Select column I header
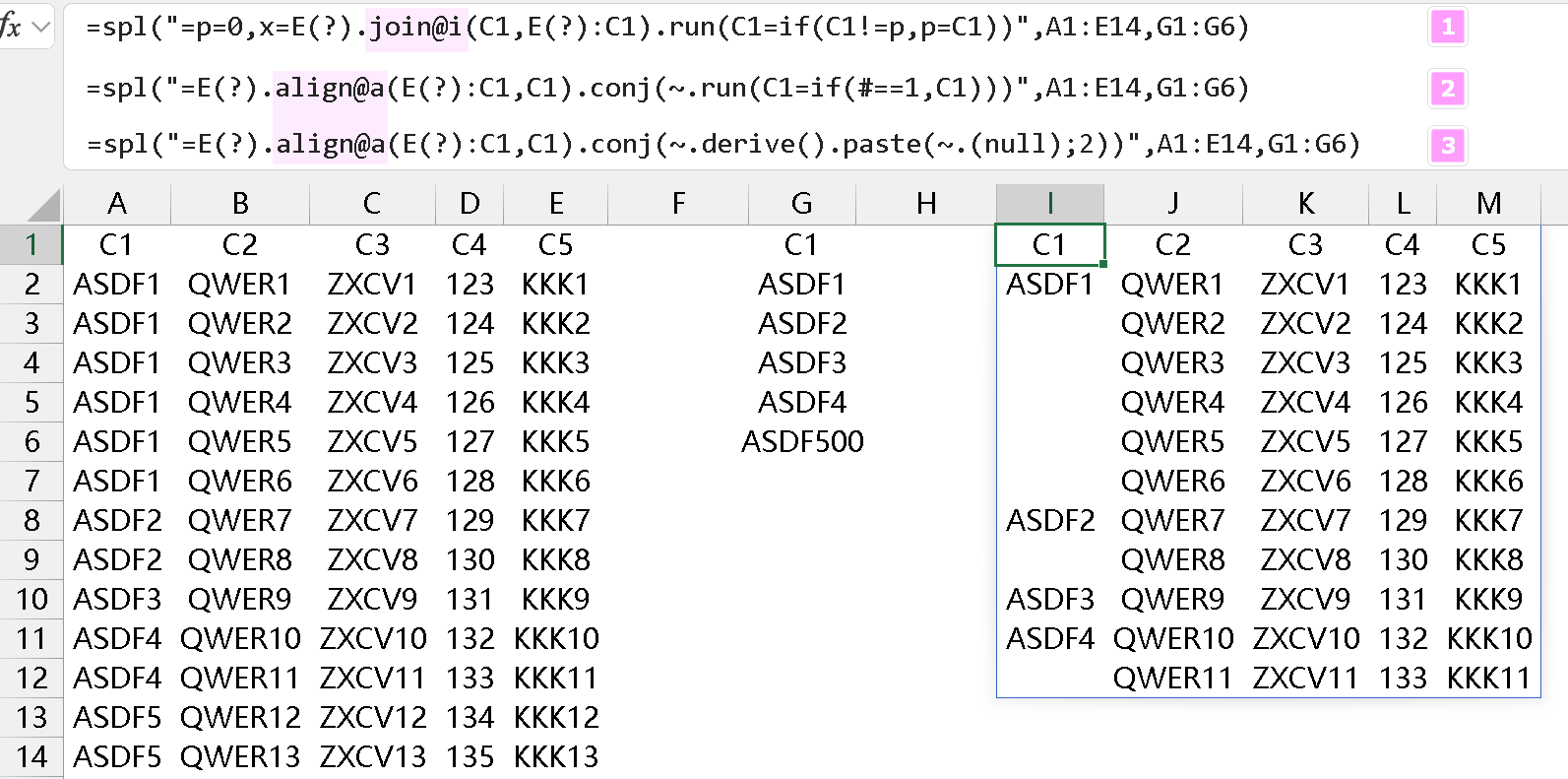The width and height of the screenshot is (1568, 779). (x=1050, y=204)
